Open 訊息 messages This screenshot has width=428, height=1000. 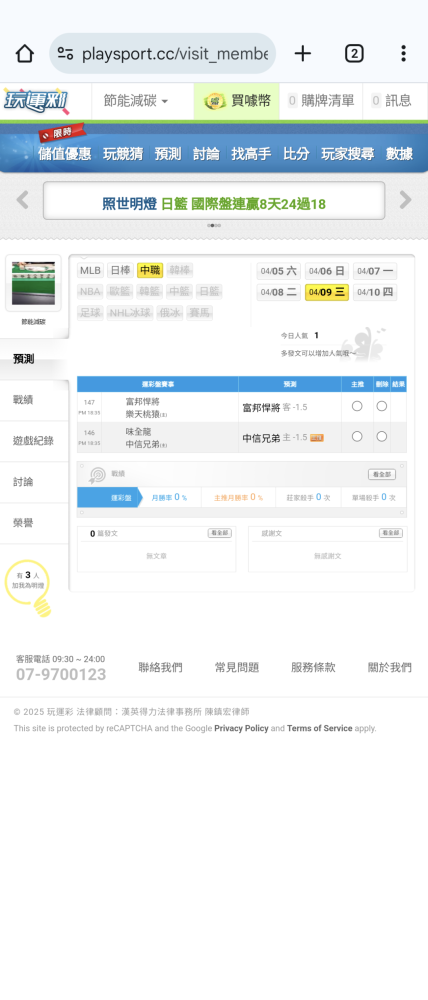click(392, 101)
